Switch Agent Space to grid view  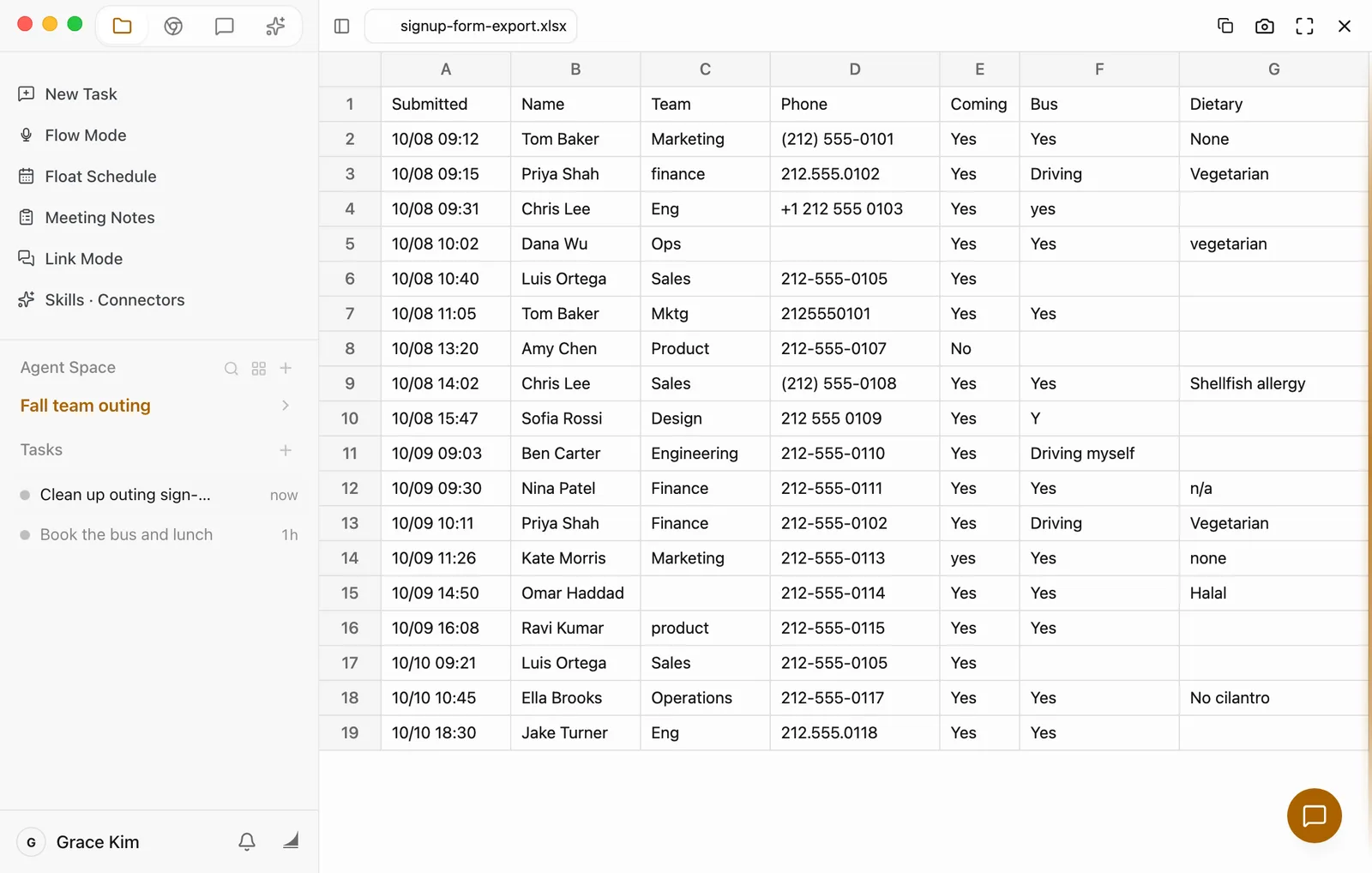pyautogui.click(x=259, y=368)
